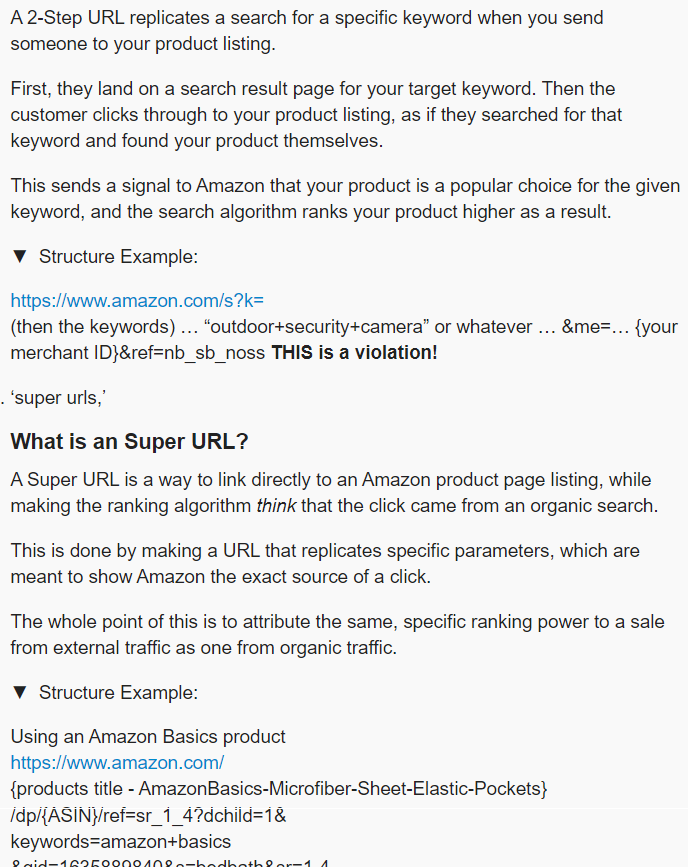
Task: Click the 'What is an Super URL?' heading
Action: click(x=129, y=441)
